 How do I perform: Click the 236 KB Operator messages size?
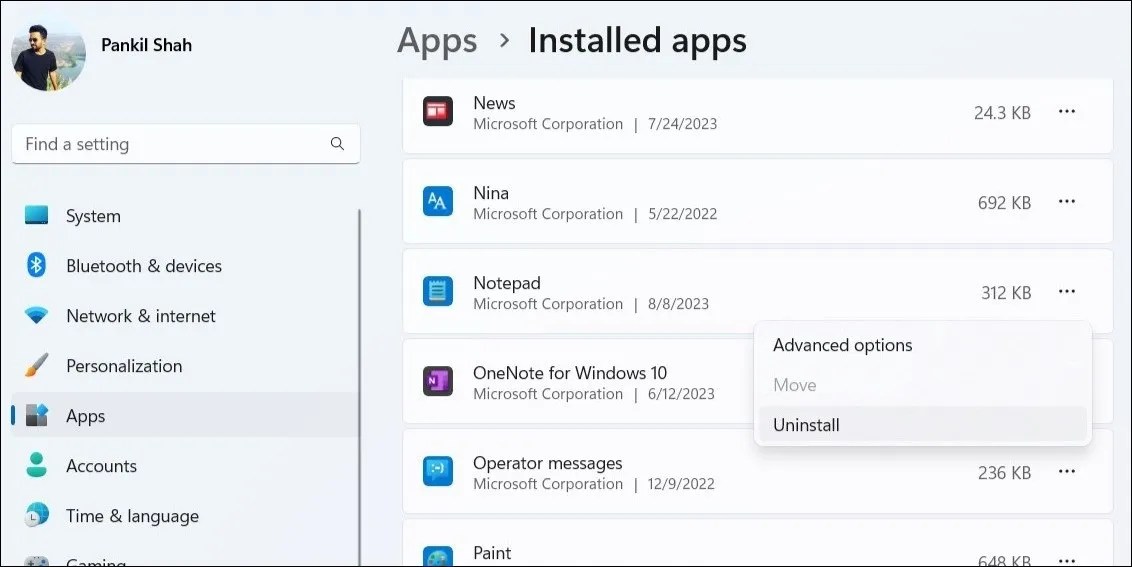1004,473
